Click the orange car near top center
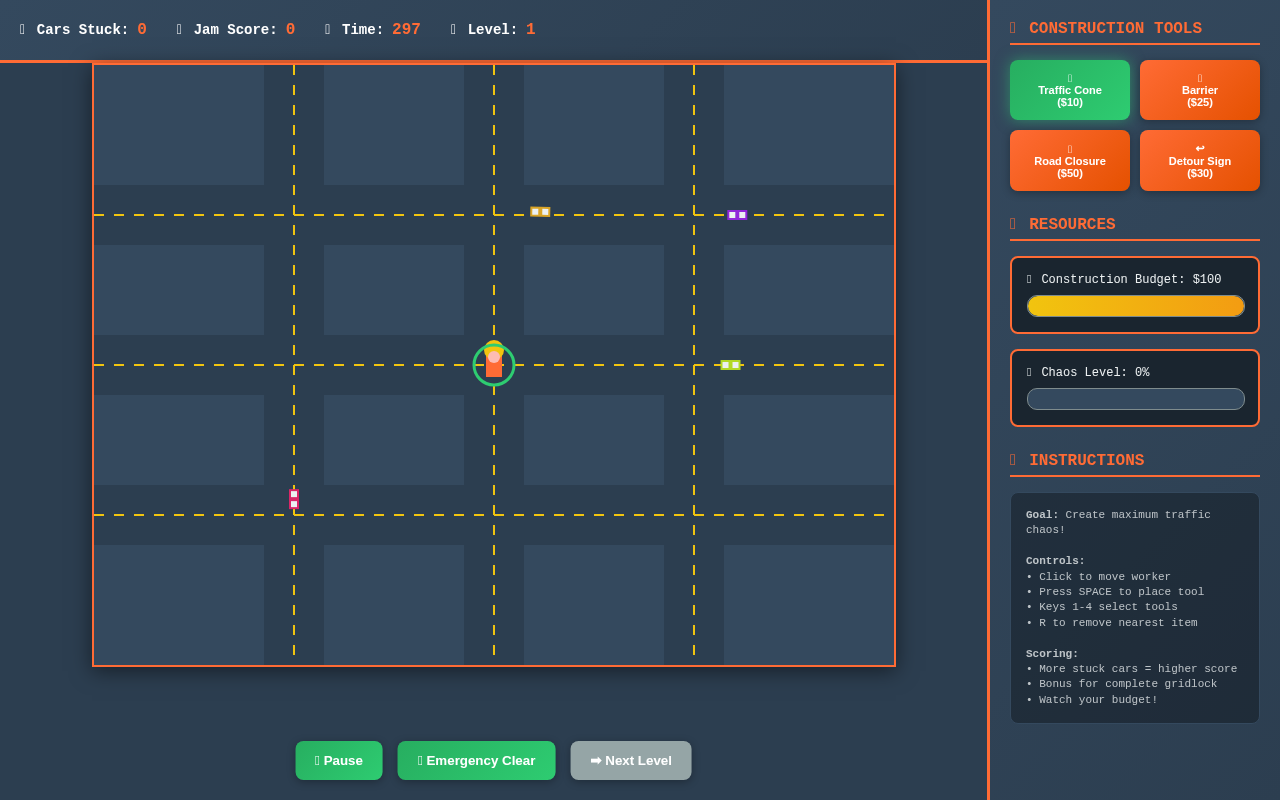This screenshot has height=800, width=1280. coord(540,212)
